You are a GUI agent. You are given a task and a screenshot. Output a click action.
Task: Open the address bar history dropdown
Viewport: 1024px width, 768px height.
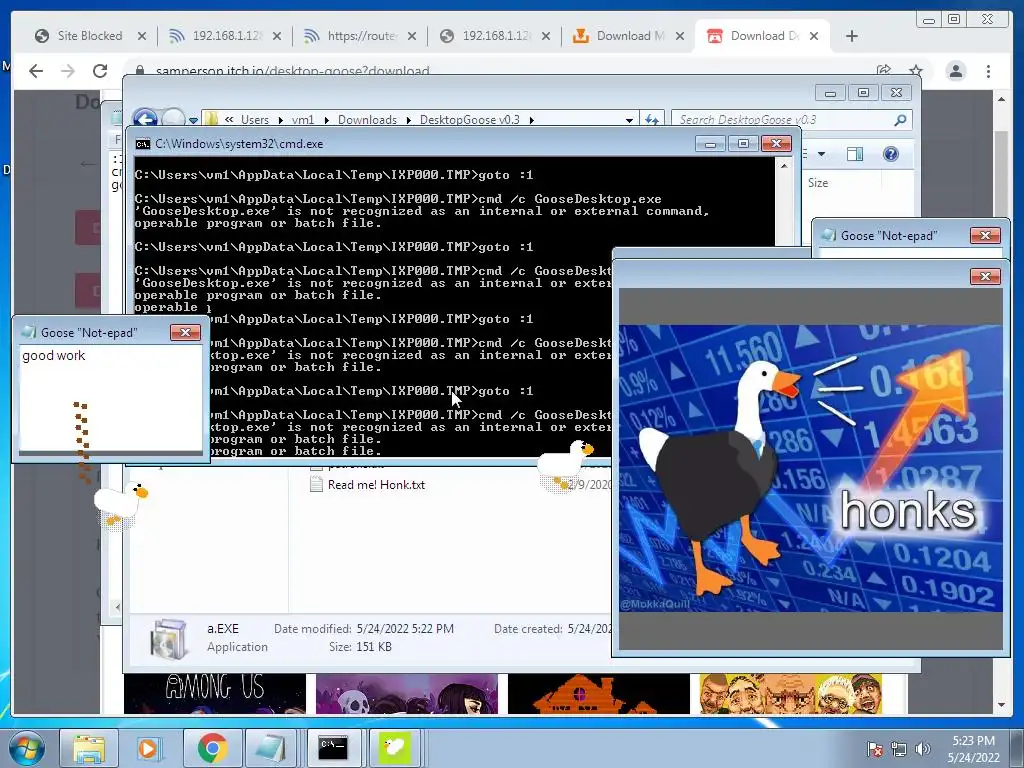629,120
